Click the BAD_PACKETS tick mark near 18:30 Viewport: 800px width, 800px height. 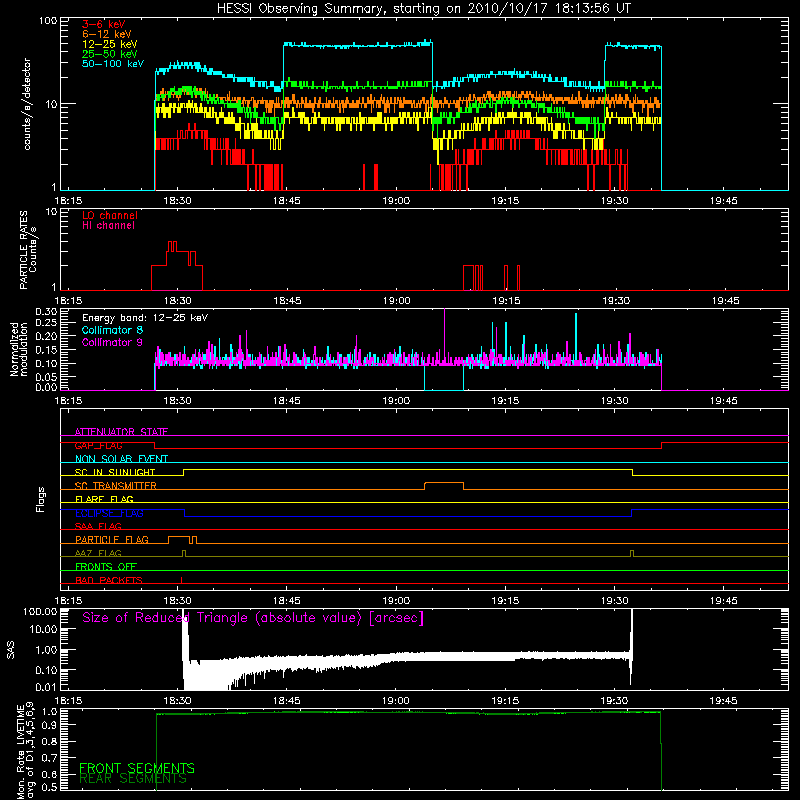click(181, 580)
